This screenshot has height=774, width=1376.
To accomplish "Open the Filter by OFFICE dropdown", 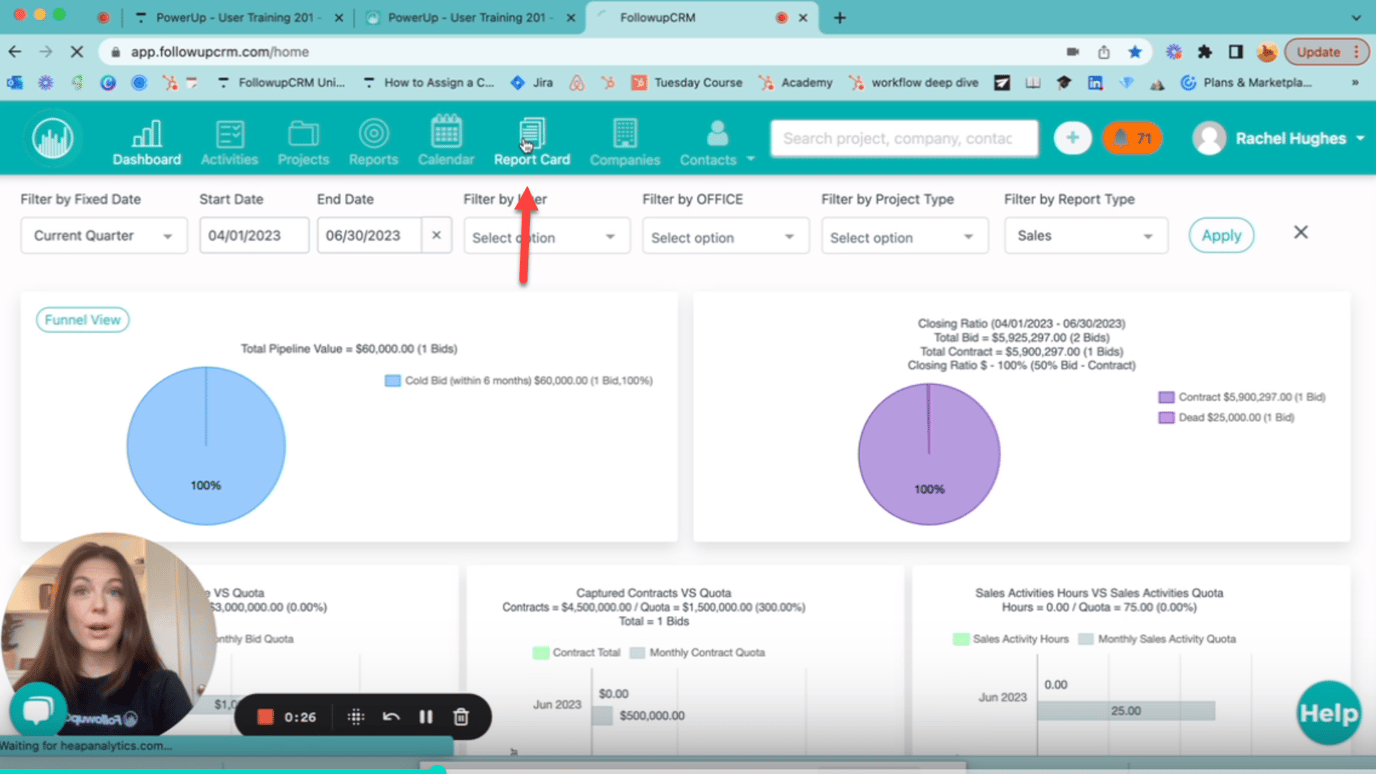I will coord(725,237).
